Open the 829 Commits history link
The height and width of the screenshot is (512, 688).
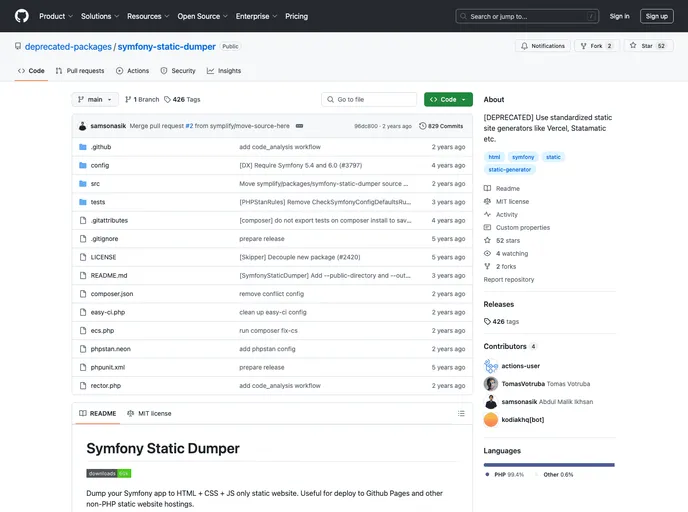441,126
